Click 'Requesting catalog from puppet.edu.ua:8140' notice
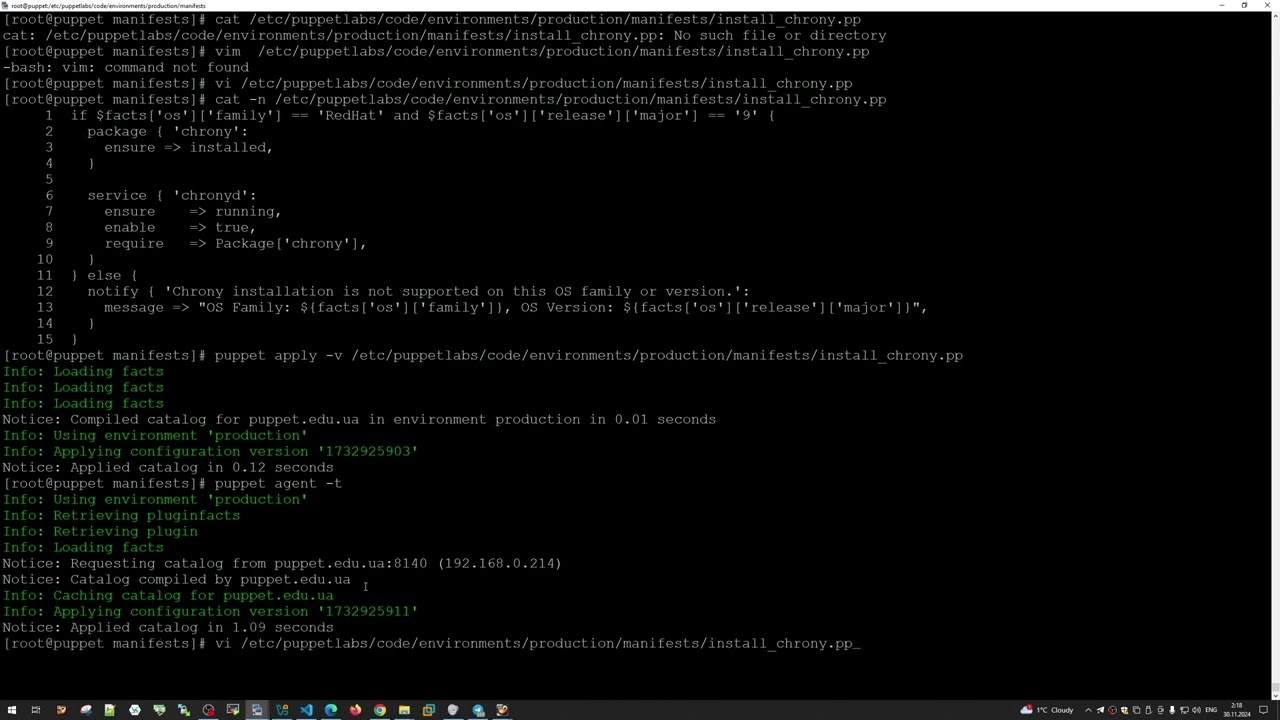This screenshot has width=1280, height=720. [x=282, y=563]
